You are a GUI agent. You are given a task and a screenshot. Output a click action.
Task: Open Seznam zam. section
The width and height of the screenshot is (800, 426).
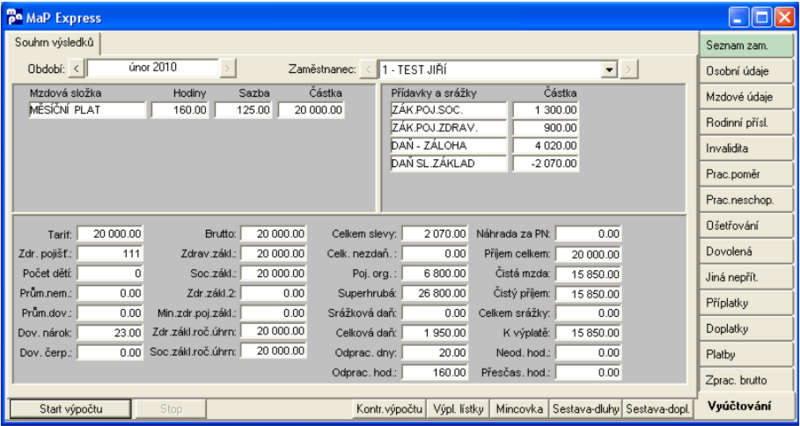(747, 45)
